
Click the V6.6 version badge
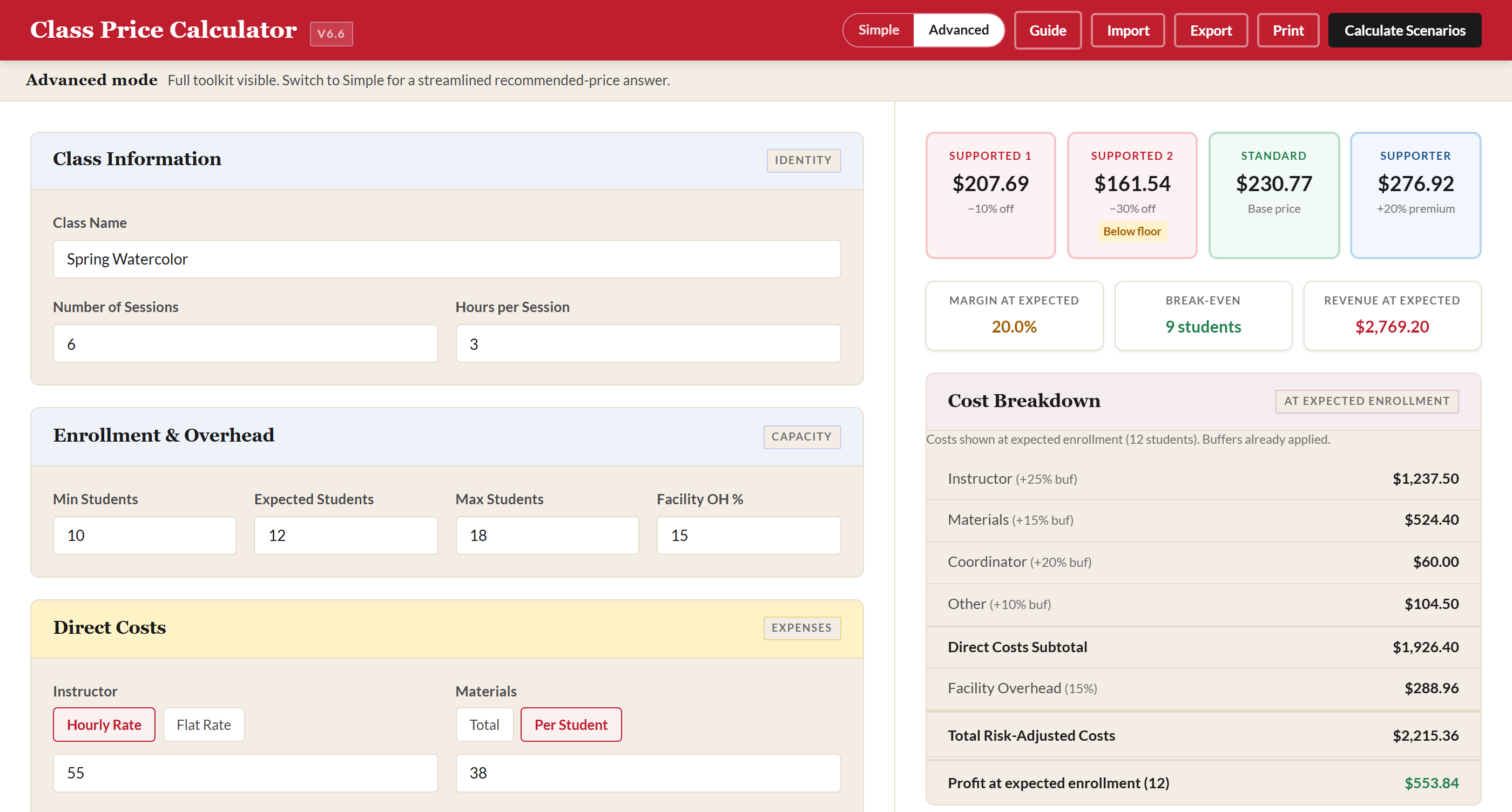click(x=331, y=34)
